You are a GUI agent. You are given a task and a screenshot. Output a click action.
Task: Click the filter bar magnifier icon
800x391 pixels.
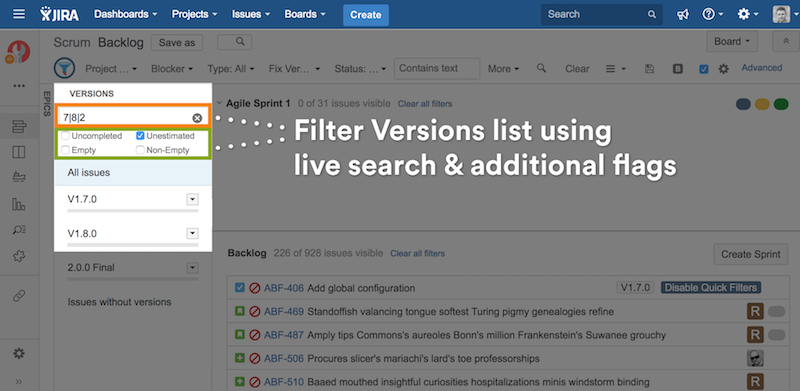[x=541, y=68]
